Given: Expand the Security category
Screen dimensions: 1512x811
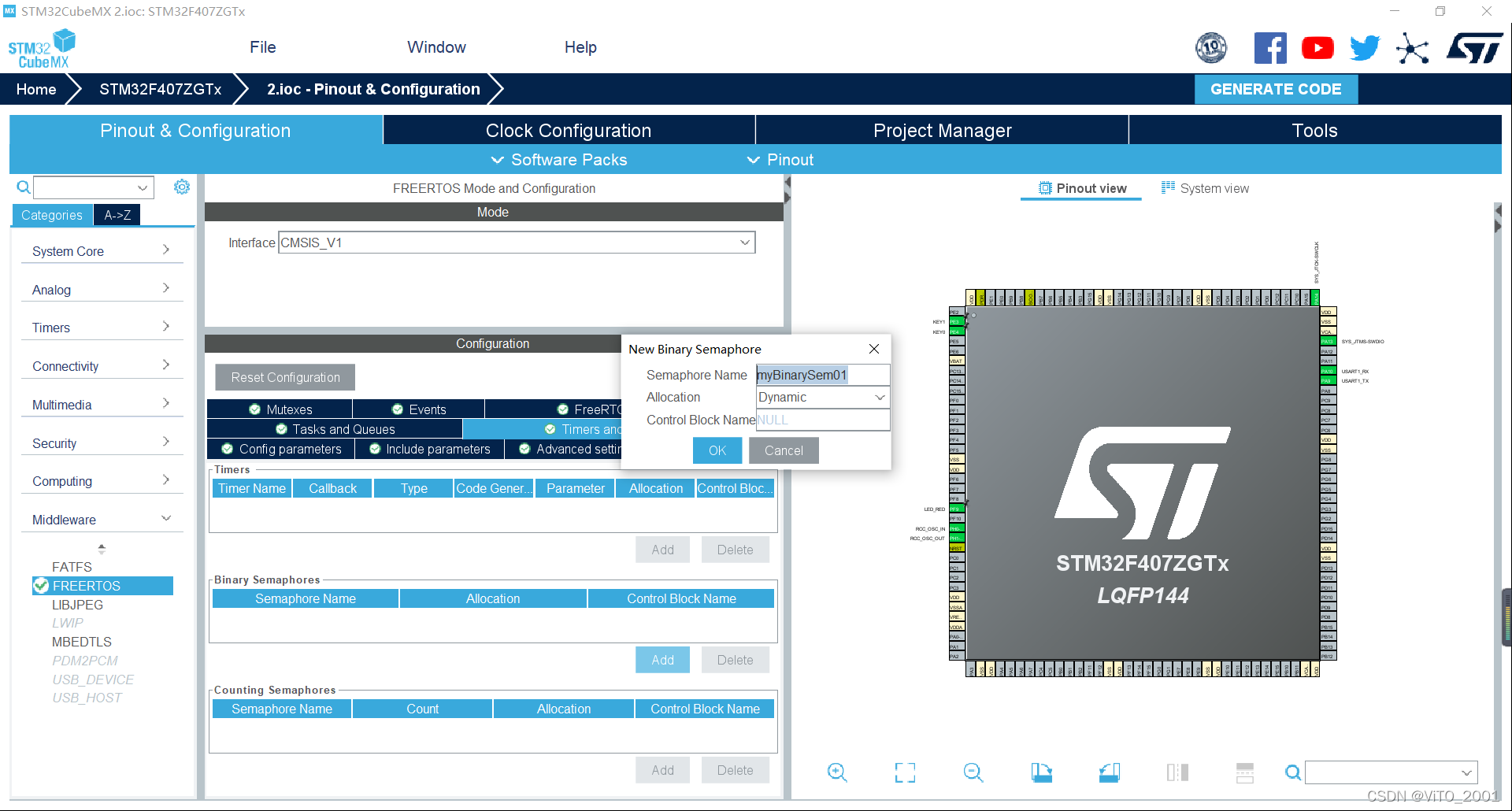Looking at the screenshot, I should tap(102, 443).
